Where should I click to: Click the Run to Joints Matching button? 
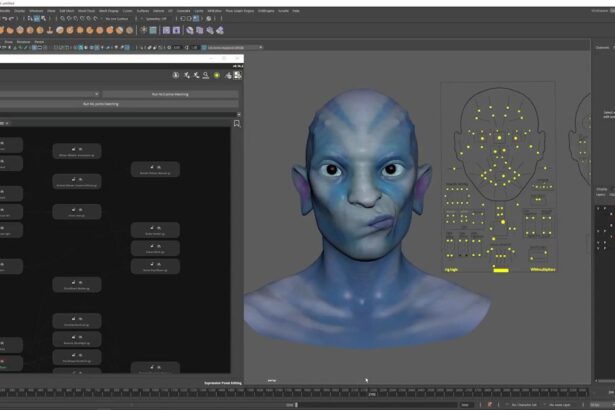click(101, 104)
